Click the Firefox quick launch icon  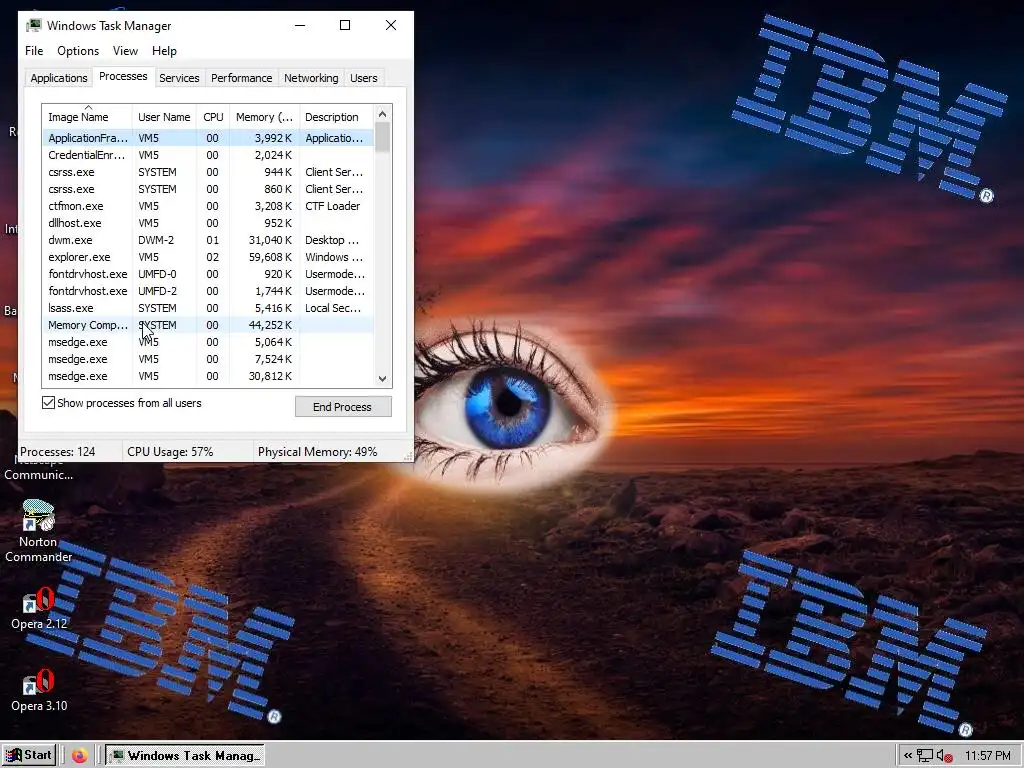80,756
